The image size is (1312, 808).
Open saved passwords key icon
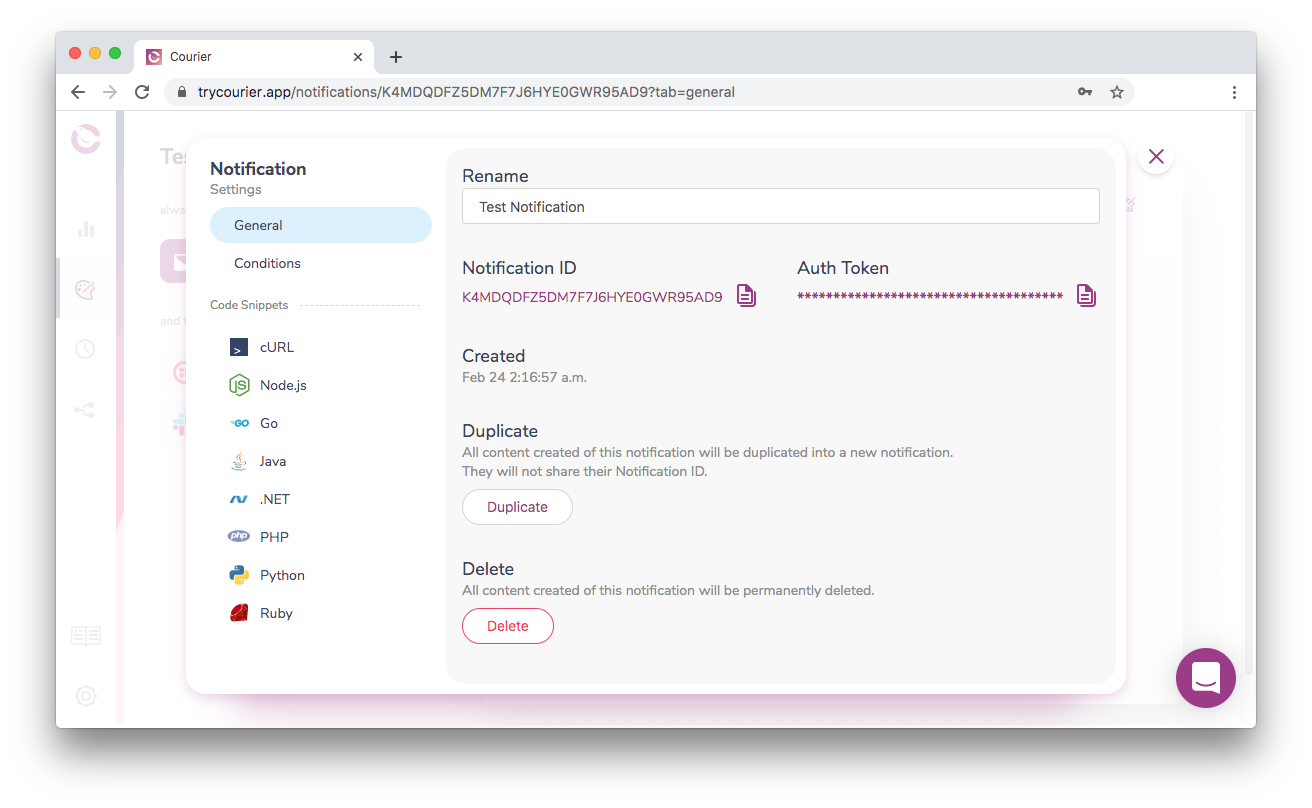pyautogui.click(x=1085, y=92)
